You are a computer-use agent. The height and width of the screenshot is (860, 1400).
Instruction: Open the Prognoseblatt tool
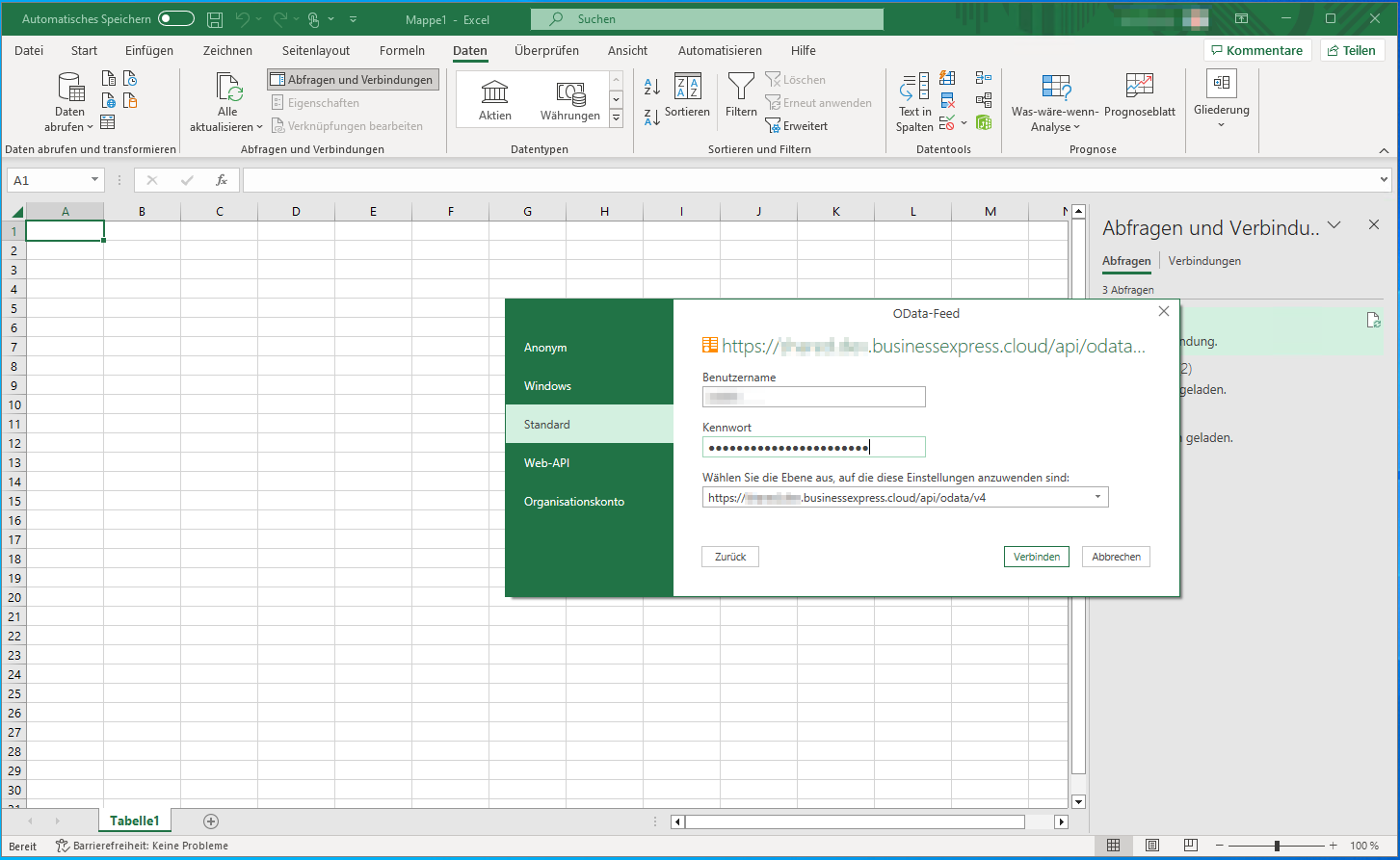pos(1139,87)
